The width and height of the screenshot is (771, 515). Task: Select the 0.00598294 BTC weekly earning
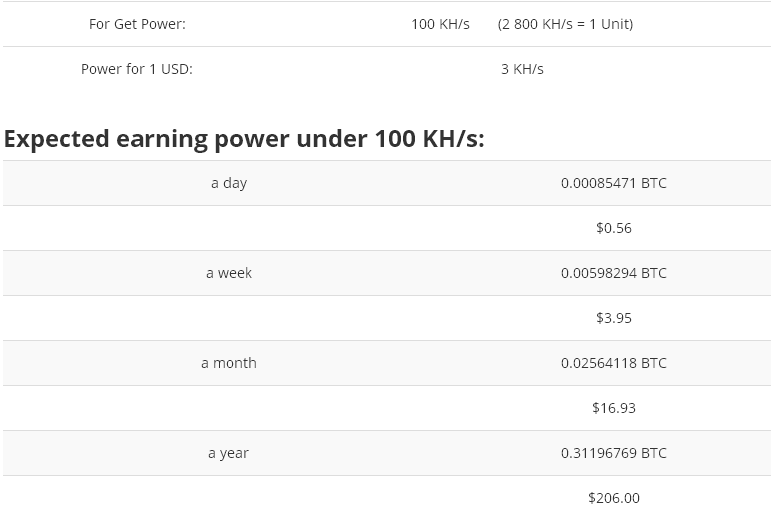[613, 273]
